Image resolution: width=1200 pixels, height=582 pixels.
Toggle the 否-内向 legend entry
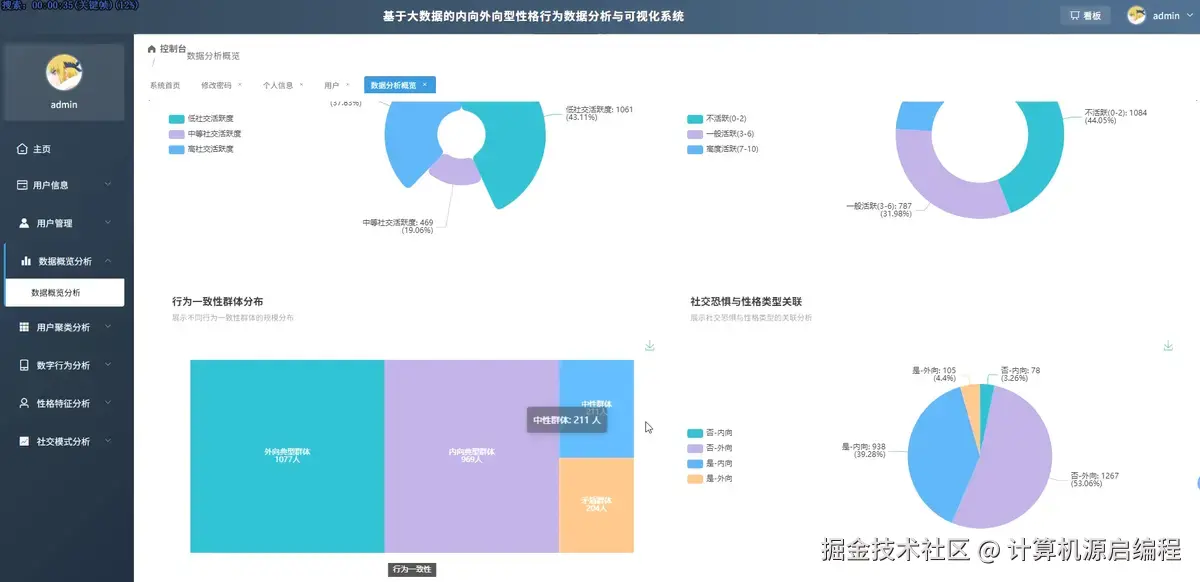tap(710, 433)
